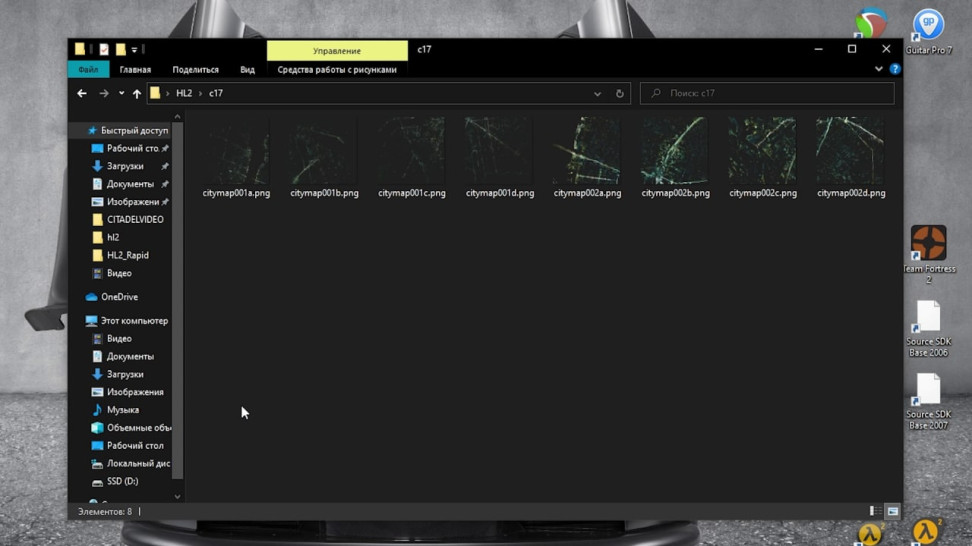Screen dimensions: 972x546
Task: Switch to large thumbnails view icon
Action: click(x=893, y=511)
